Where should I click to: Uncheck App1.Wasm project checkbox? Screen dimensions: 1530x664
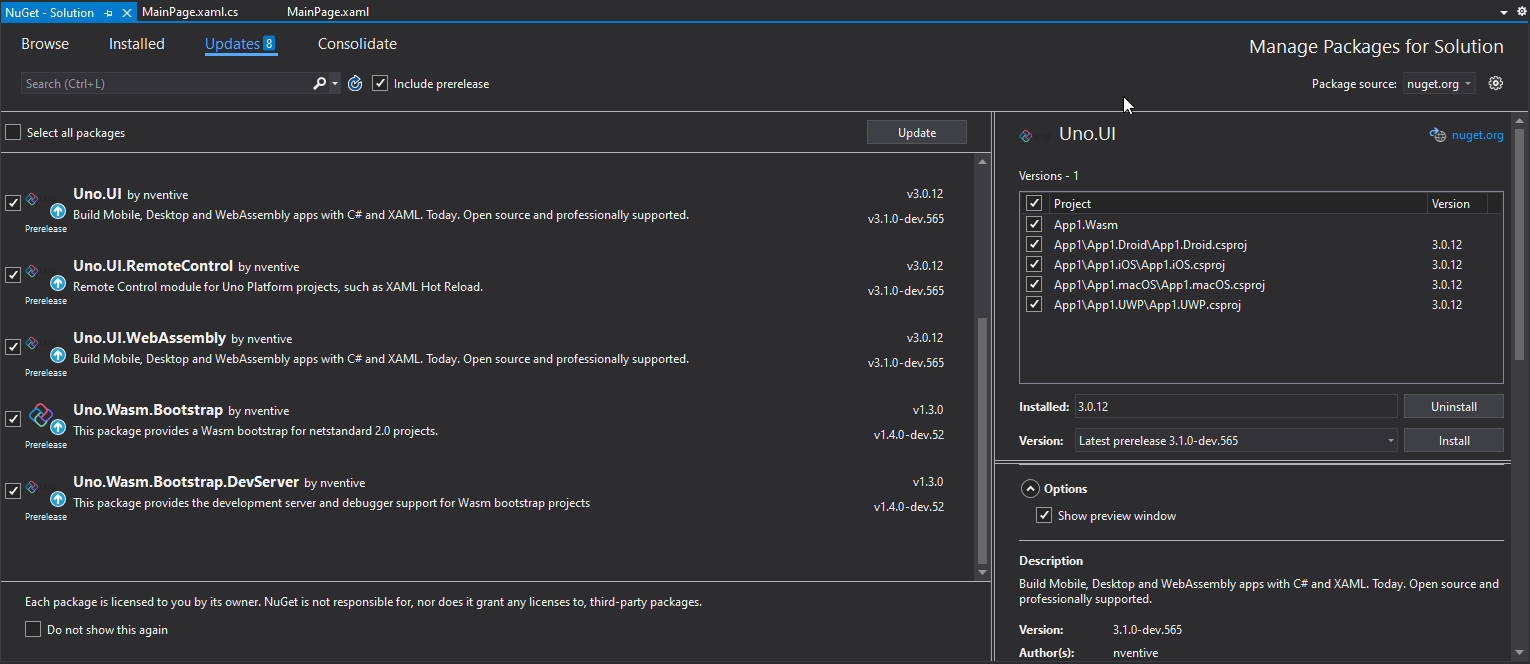[x=1034, y=225]
